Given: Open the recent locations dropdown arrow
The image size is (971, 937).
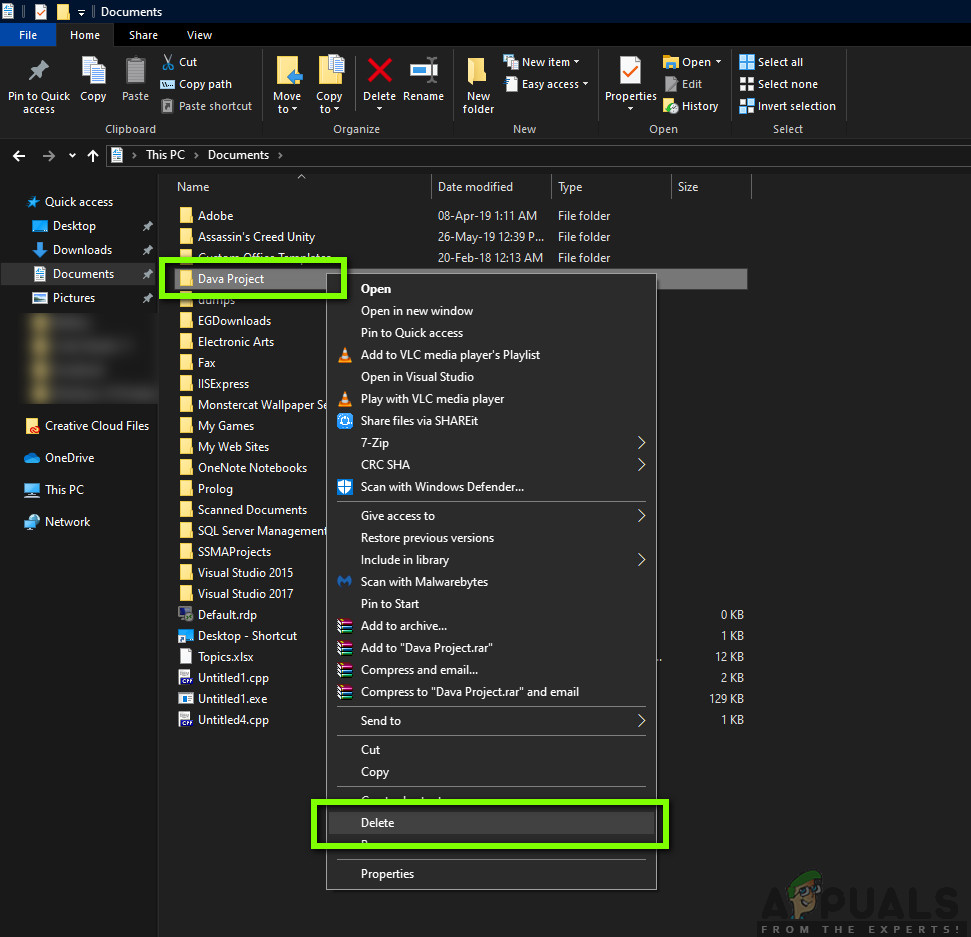Looking at the screenshot, I should click(x=72, y=155).
